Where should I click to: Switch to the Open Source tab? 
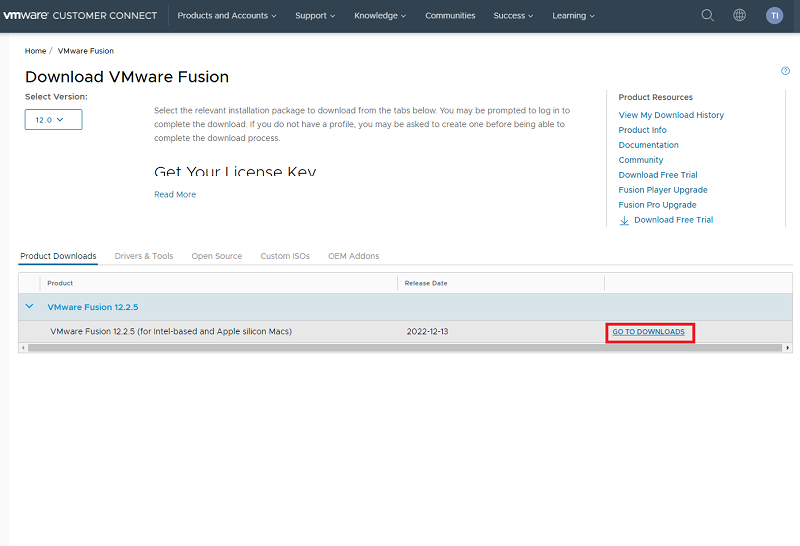(217, 256)
